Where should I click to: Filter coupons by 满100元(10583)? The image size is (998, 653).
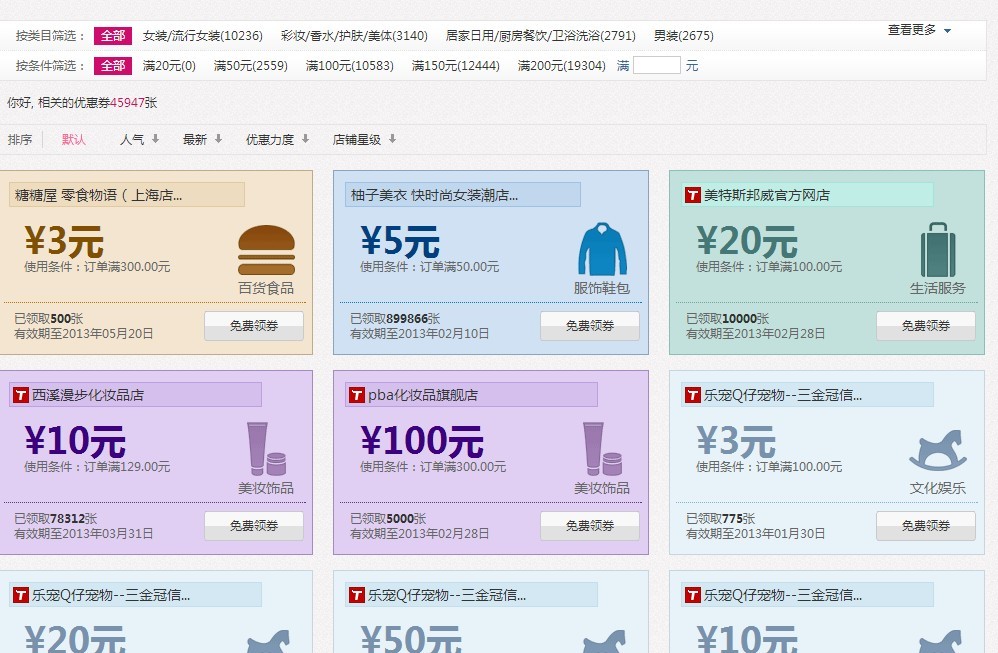click(x=349, y=66)
